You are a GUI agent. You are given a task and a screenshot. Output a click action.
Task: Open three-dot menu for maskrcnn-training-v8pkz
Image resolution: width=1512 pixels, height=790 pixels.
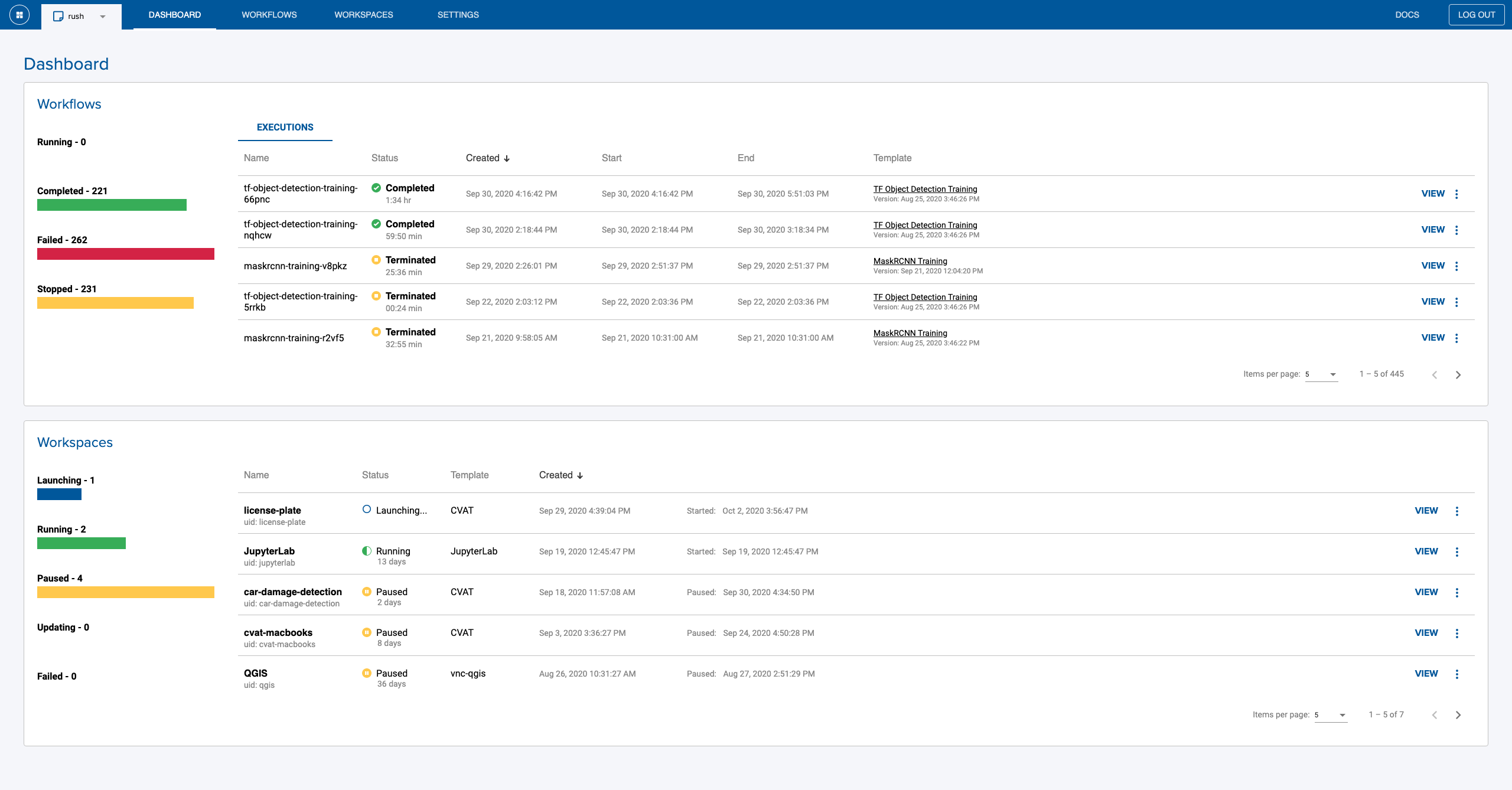(1456, 266)
